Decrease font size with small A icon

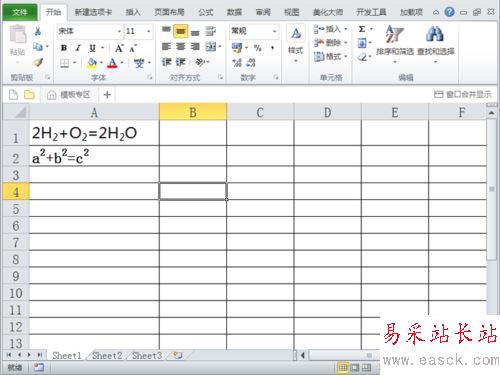coord(133,48)
